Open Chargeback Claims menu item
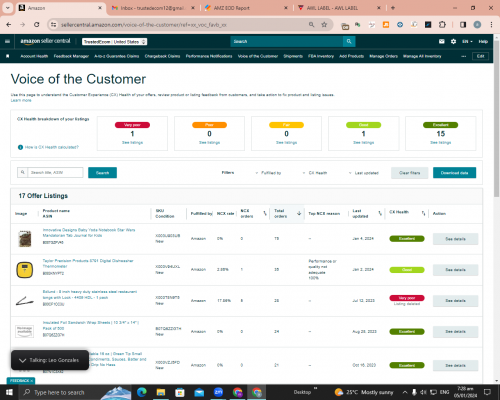Viewport: 500px width, 400px height. pyautogui.click(x=162, y=56)
